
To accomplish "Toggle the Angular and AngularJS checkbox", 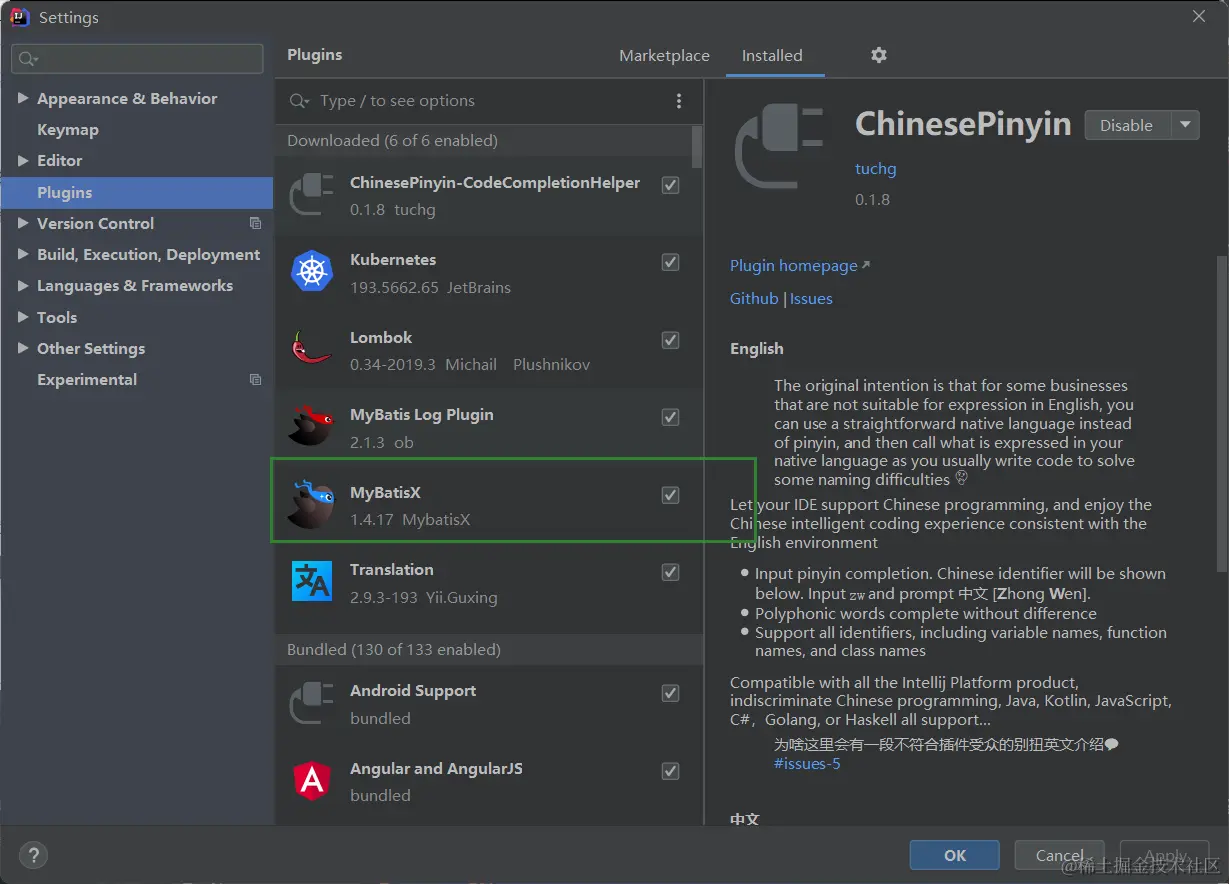I will (x=671, y=771).
